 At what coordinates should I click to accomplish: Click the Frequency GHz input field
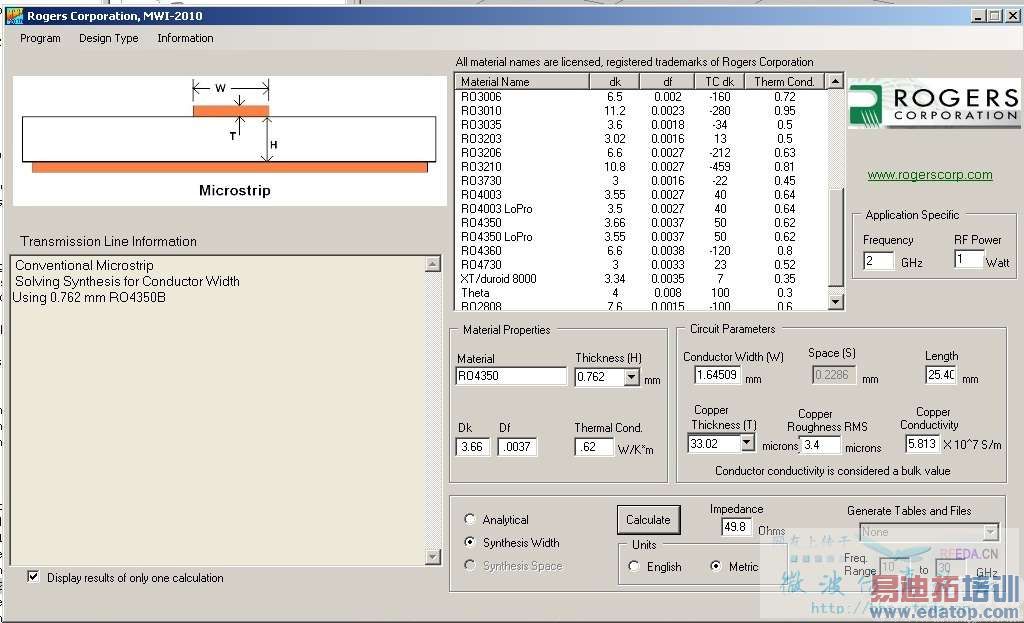(878, 261)
